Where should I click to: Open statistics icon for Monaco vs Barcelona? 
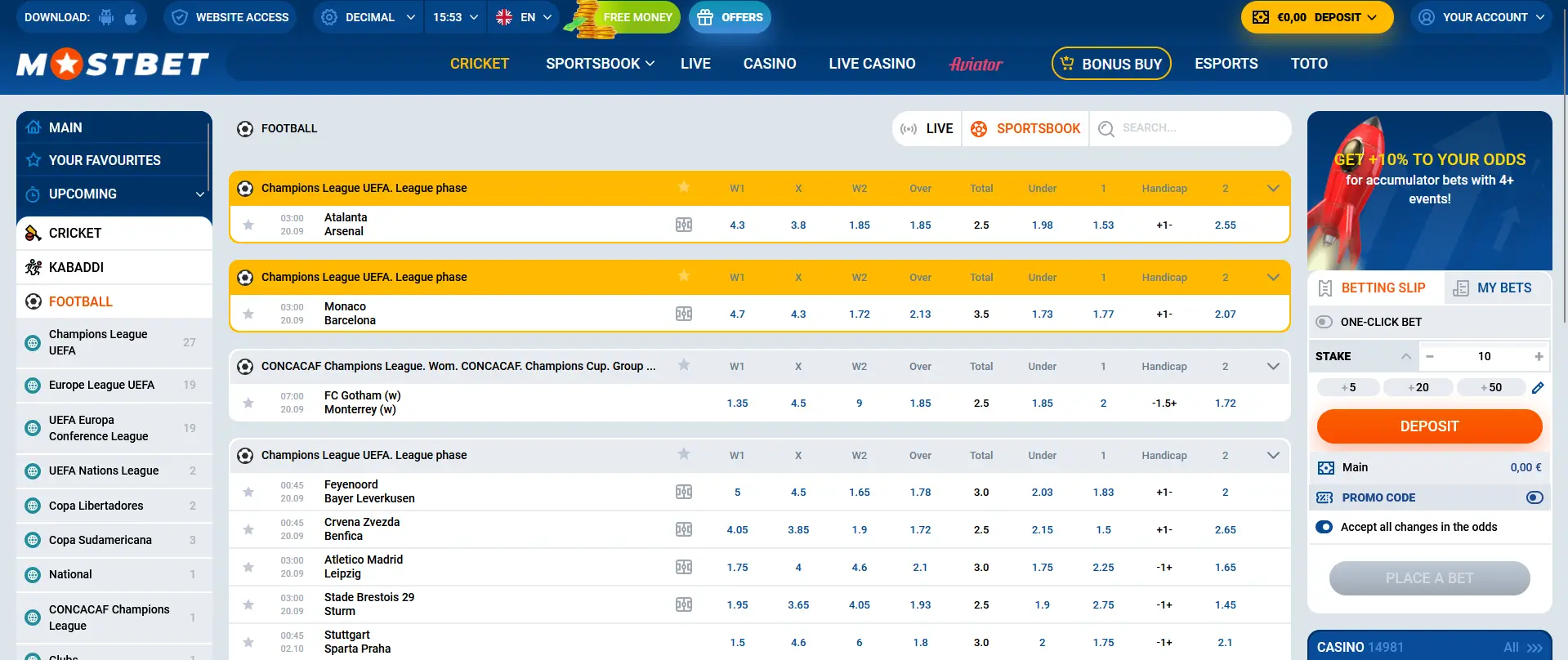tap(684, 314)
